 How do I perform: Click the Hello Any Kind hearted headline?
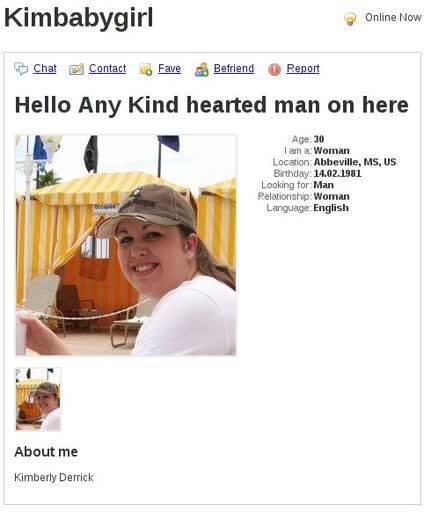coord(212,105)
